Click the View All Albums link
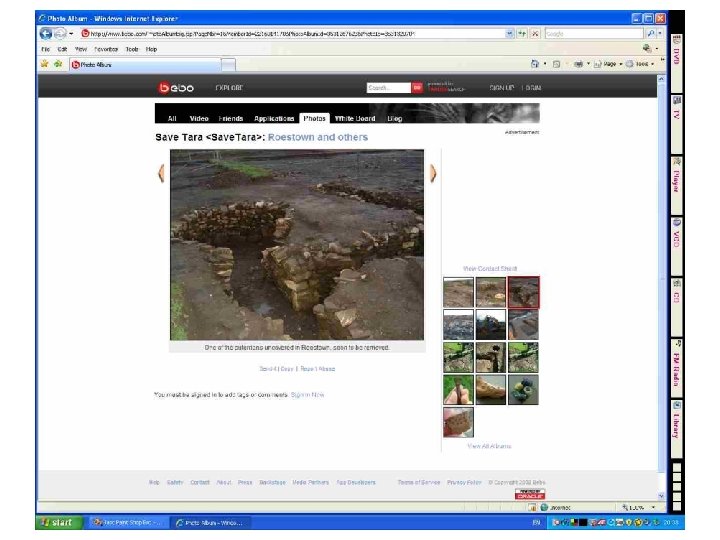Viewport: 720px width, 540px height. pyautogui.click(x=489, y=446)
